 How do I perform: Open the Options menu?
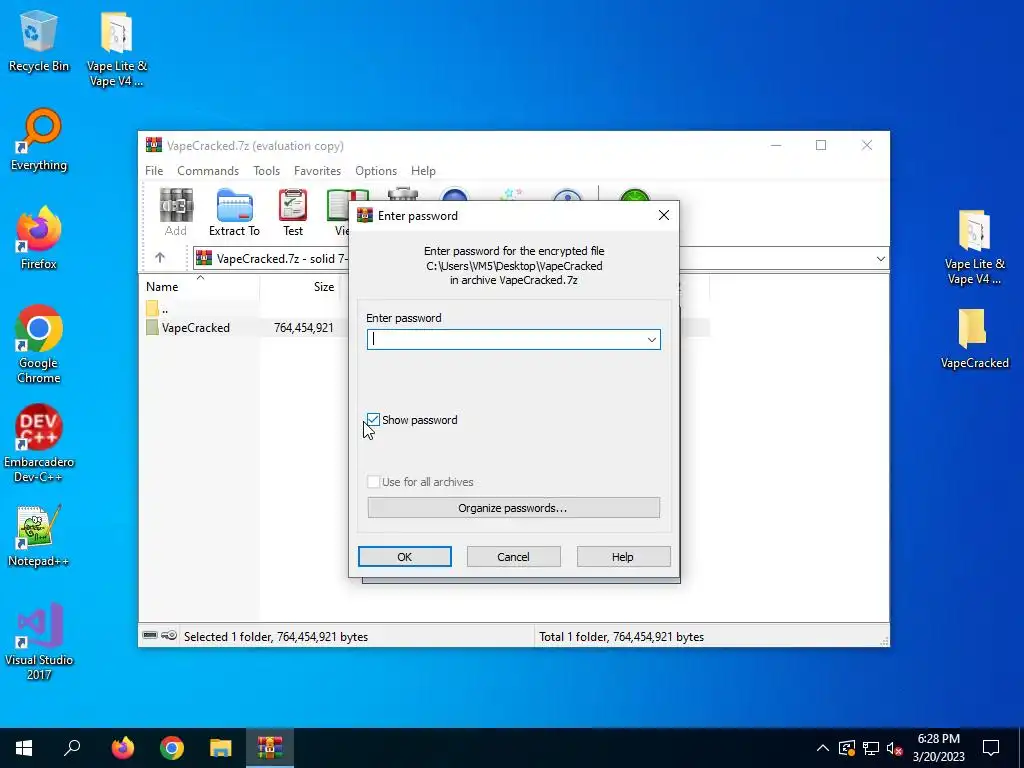point(376,170)
